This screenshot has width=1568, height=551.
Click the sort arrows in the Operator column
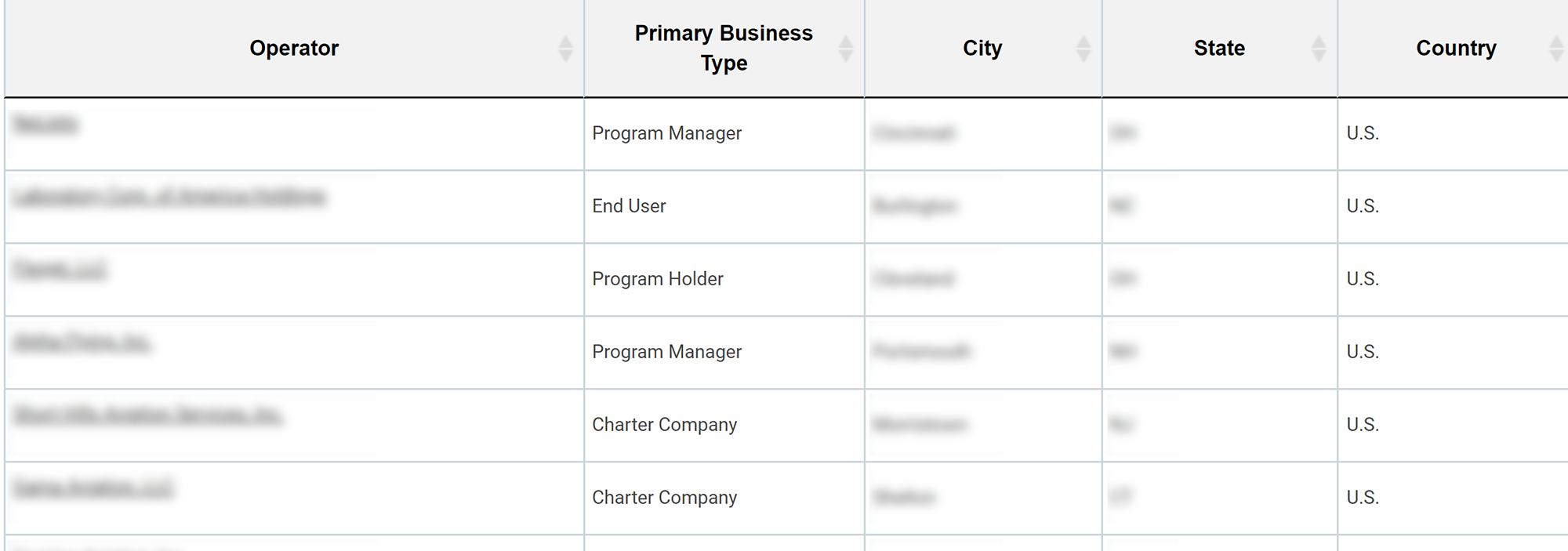(565, 49)
